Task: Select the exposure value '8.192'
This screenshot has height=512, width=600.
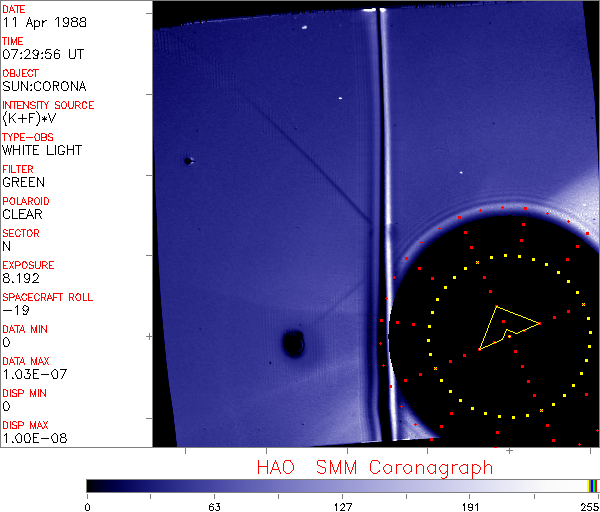Action: click(20, 279)
